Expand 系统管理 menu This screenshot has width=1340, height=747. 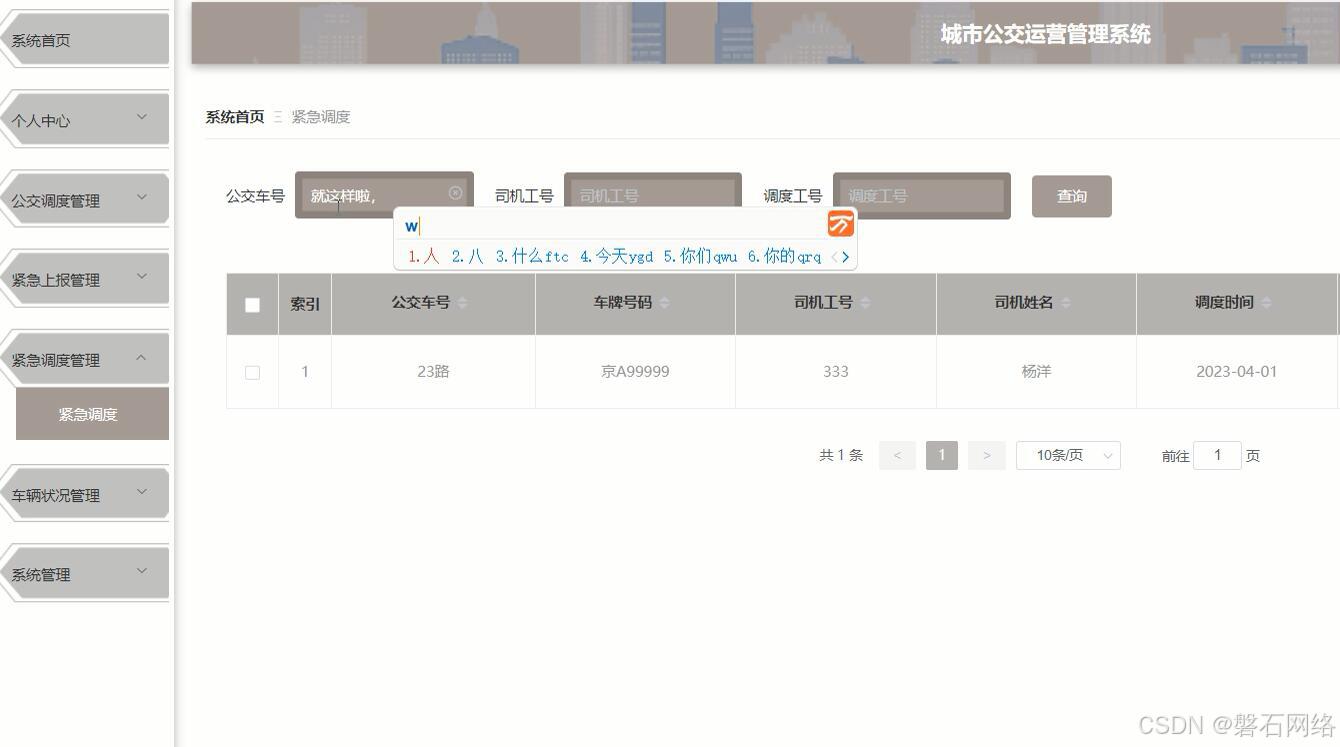85,574
